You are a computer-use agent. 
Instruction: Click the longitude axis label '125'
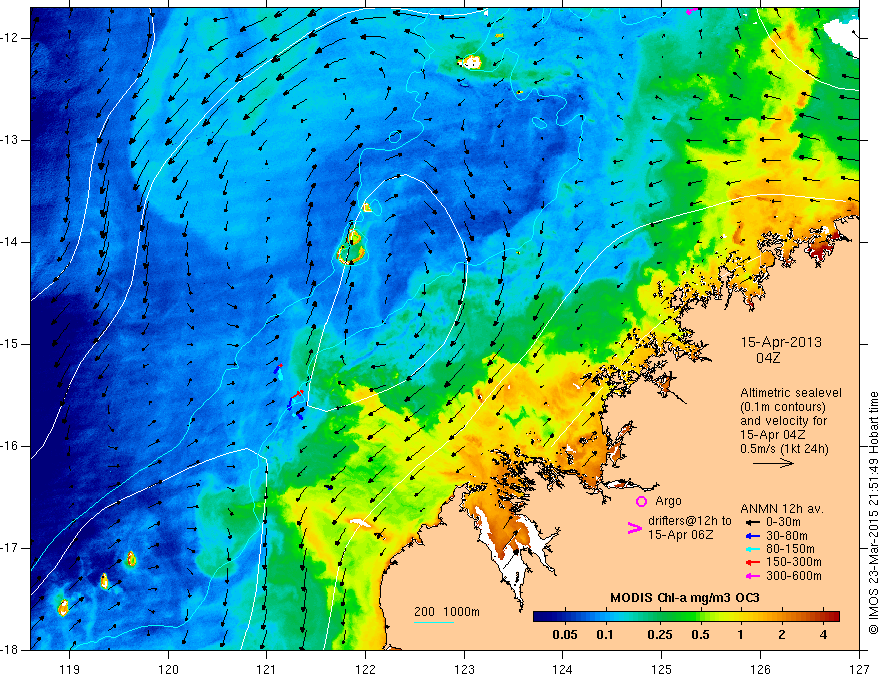(662, 669)
